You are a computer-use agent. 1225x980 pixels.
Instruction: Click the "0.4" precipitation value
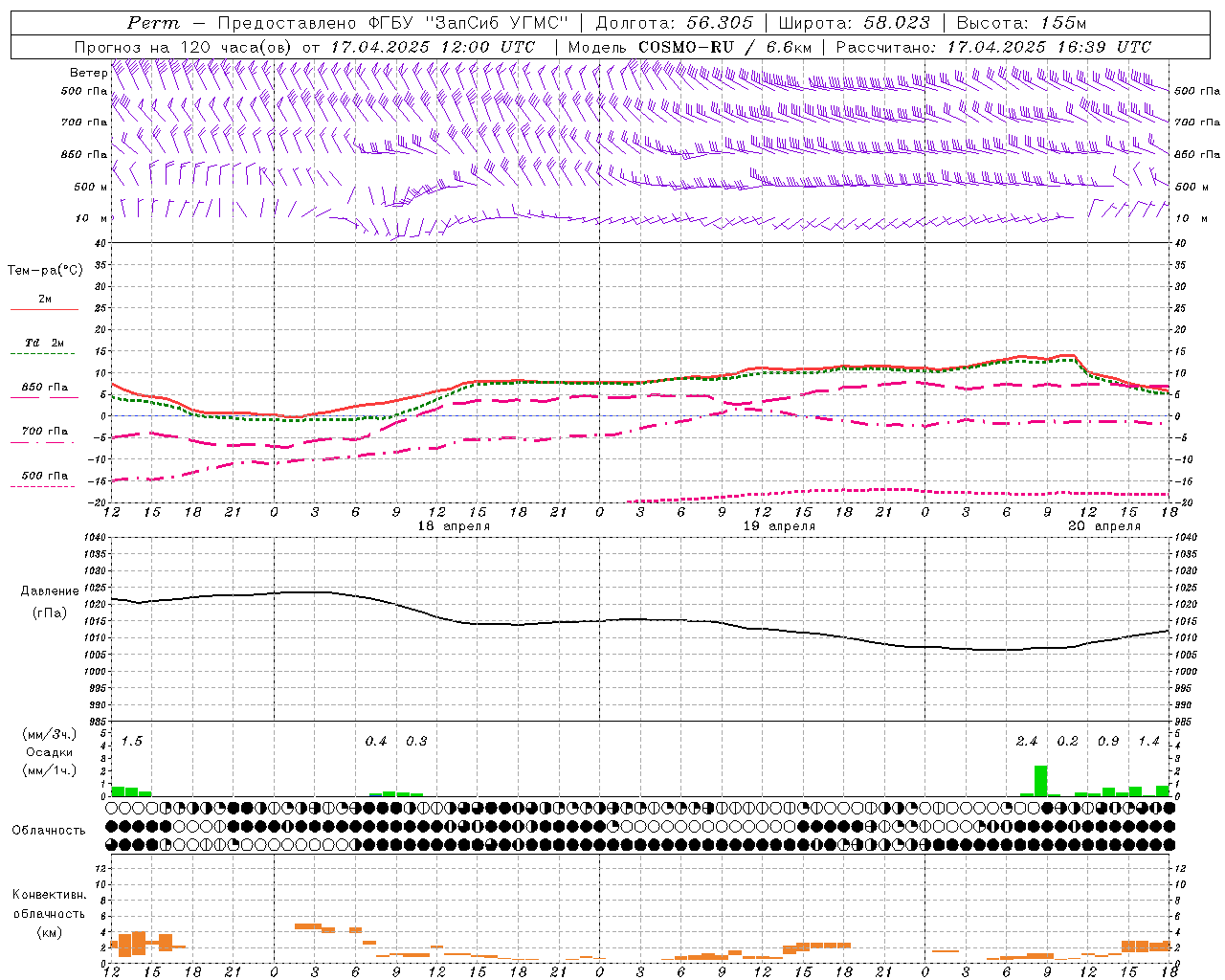click(x=376, y=742)
